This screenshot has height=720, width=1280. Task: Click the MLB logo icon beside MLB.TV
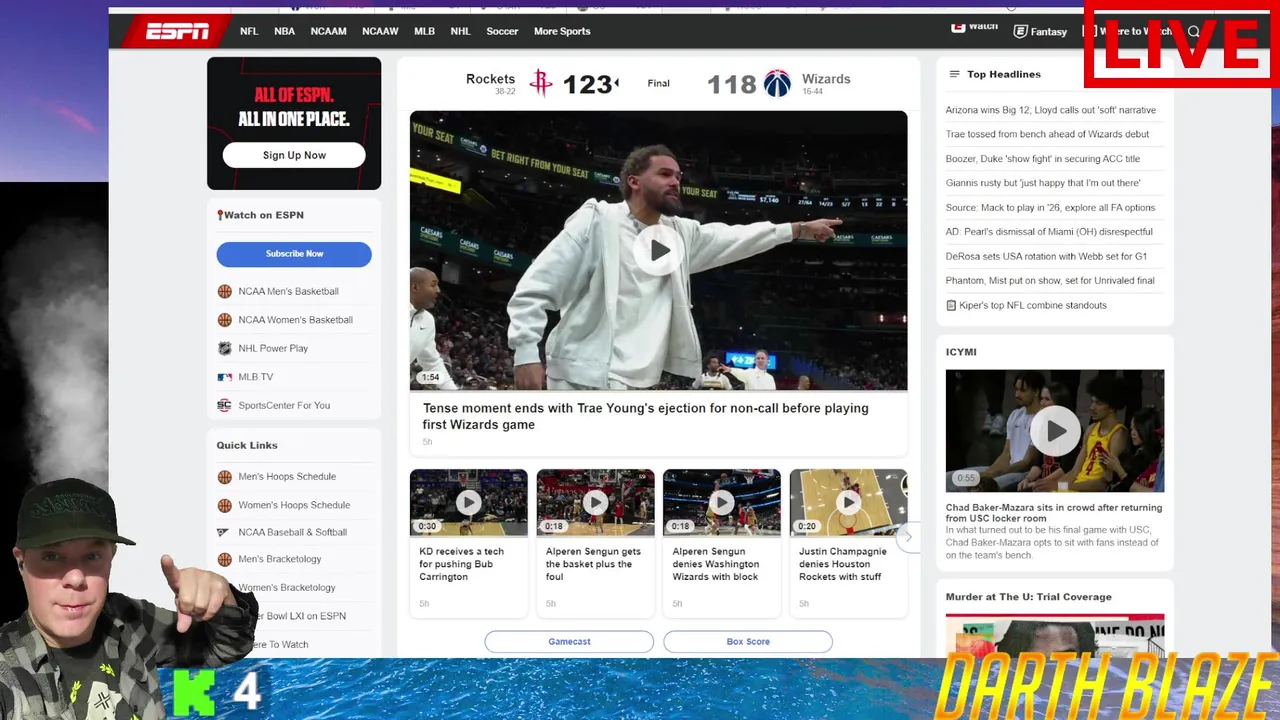coord(224,377)
